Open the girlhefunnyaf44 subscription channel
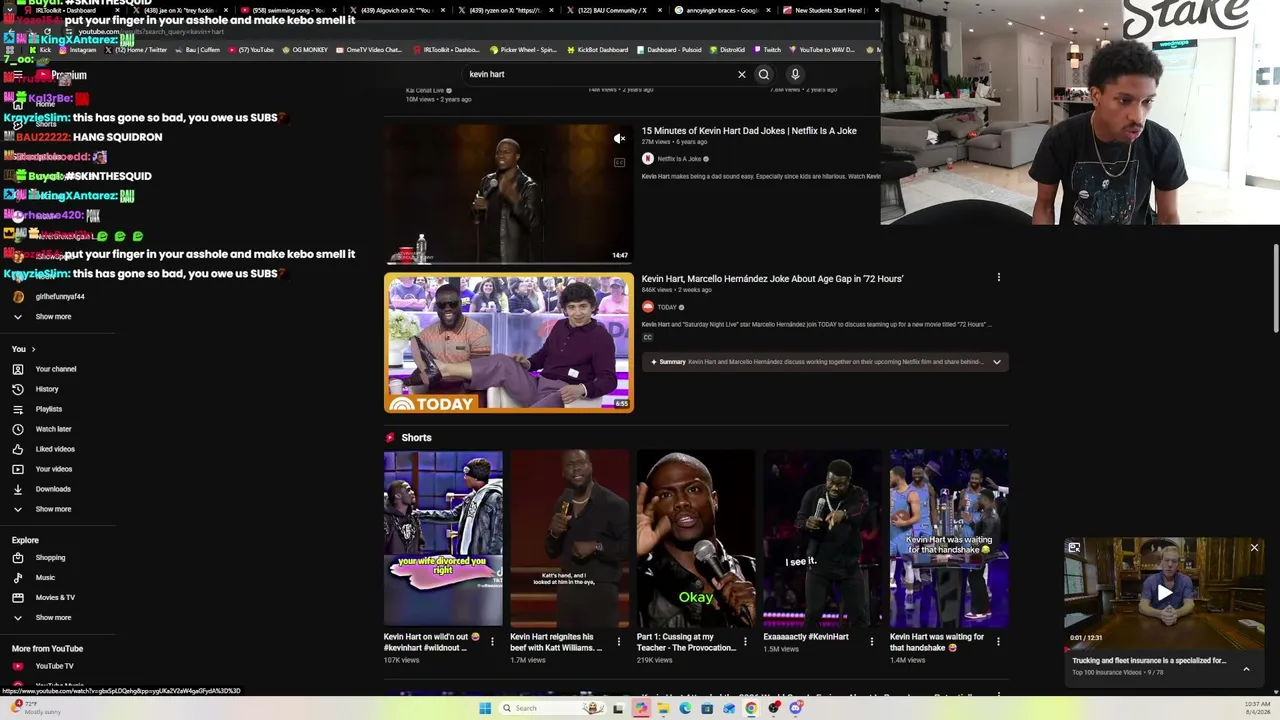 click(60, 297)
